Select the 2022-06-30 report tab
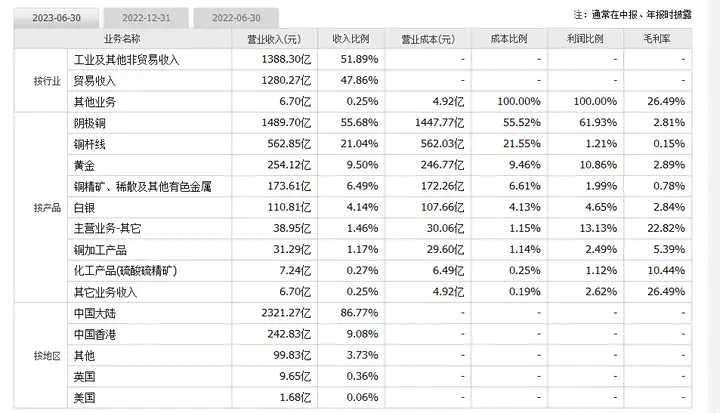Image resolution: width=720 pixels, height=413 pixels. pos(236,18)
